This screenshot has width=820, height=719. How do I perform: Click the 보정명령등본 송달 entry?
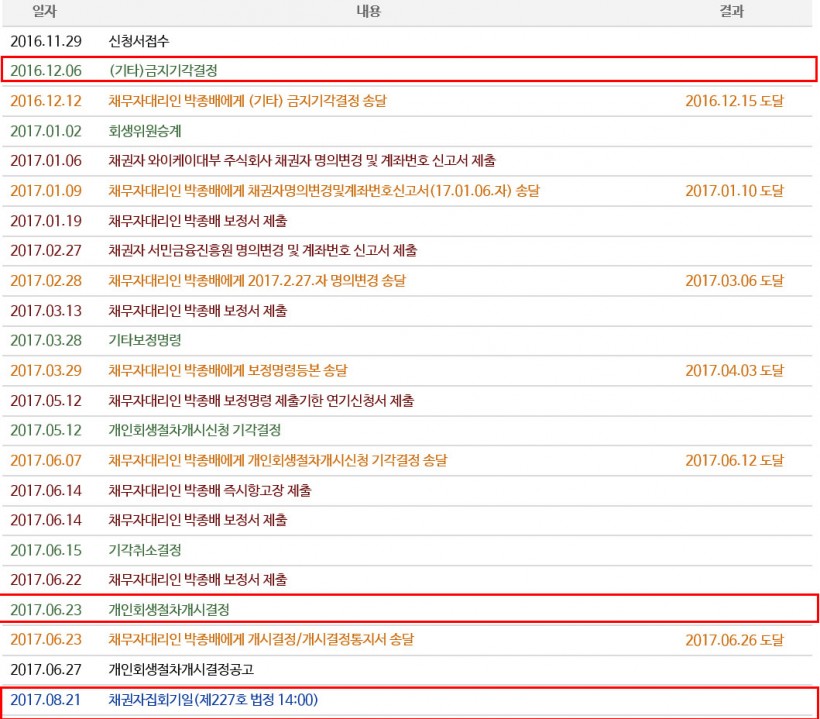228,371
